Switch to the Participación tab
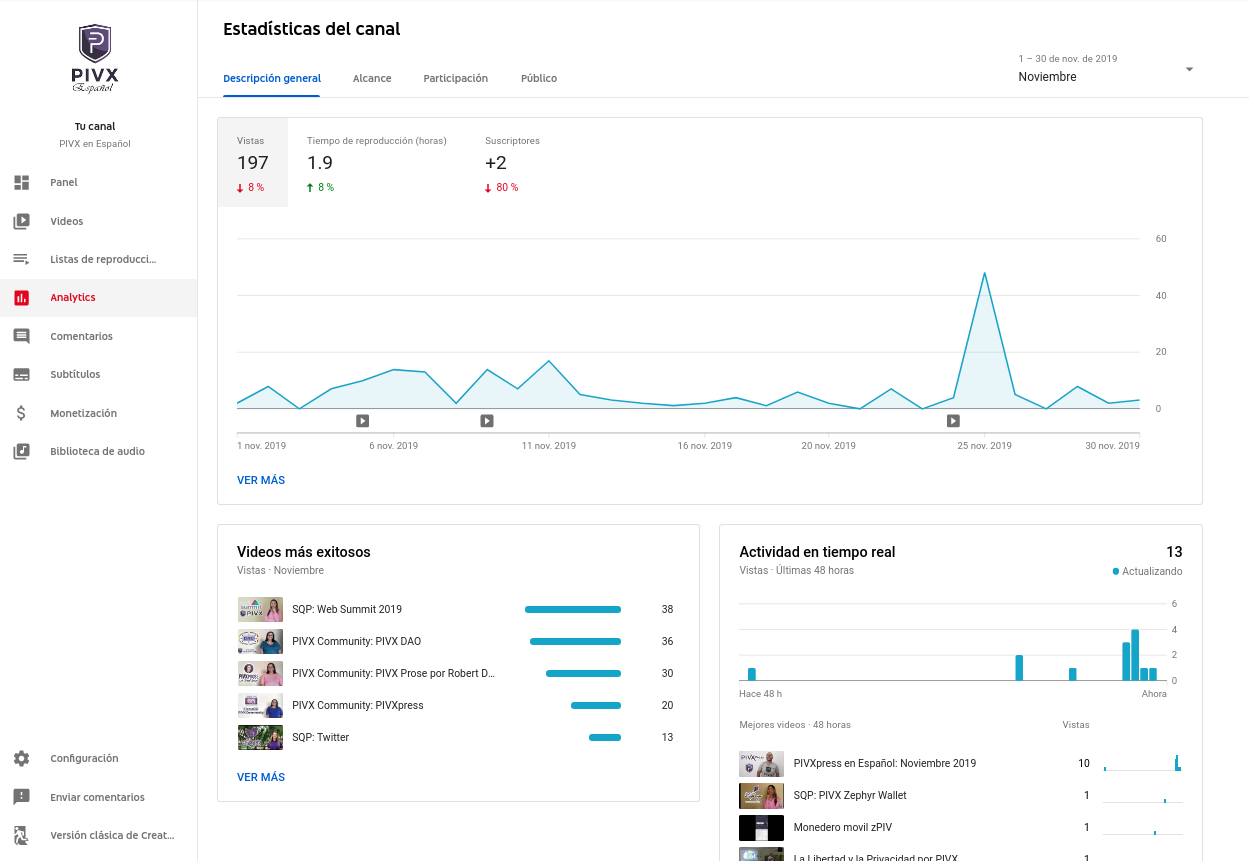The image size is (1249, 861). 456,78
